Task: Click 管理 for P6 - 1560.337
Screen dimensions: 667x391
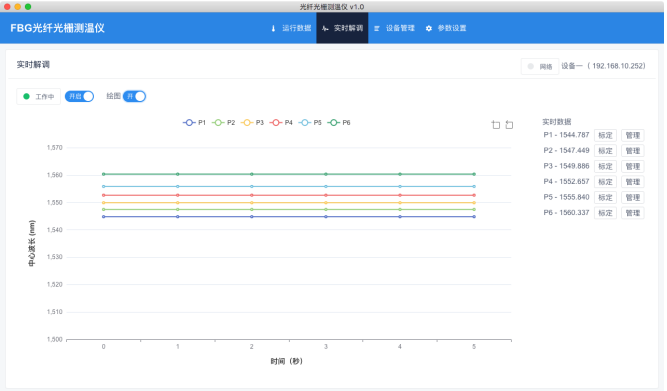Action: [x=633, y=213]
